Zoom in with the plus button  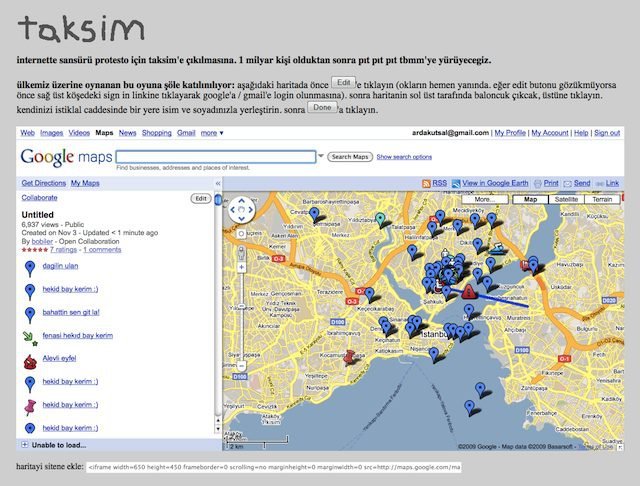pyautogui.click(x=241, y=267)
